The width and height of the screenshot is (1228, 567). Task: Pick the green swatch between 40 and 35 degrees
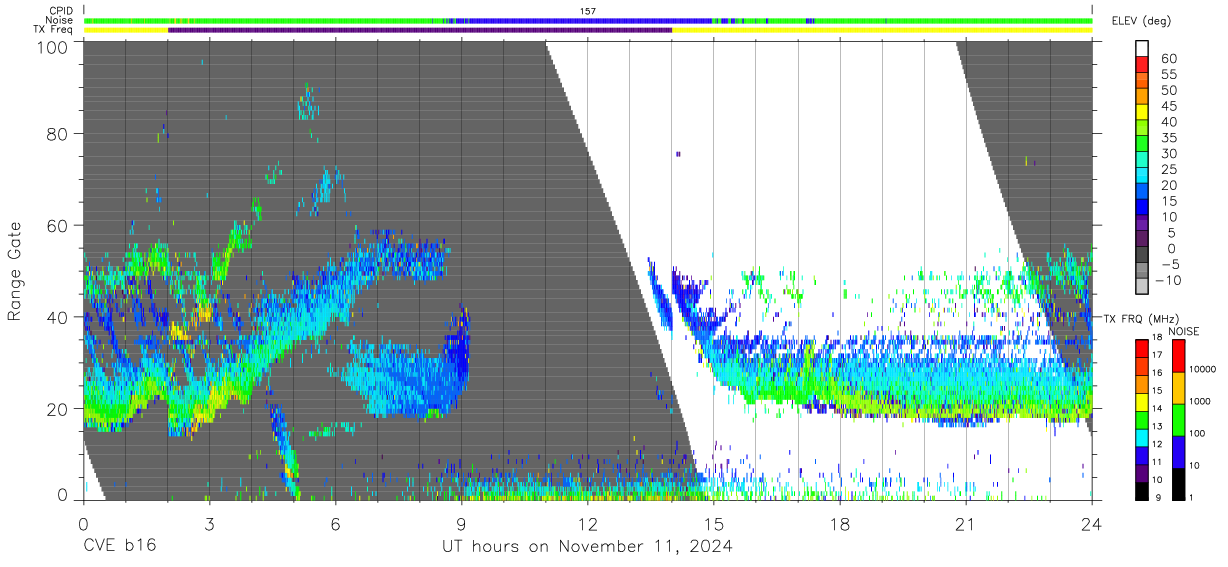(1142, 129)
